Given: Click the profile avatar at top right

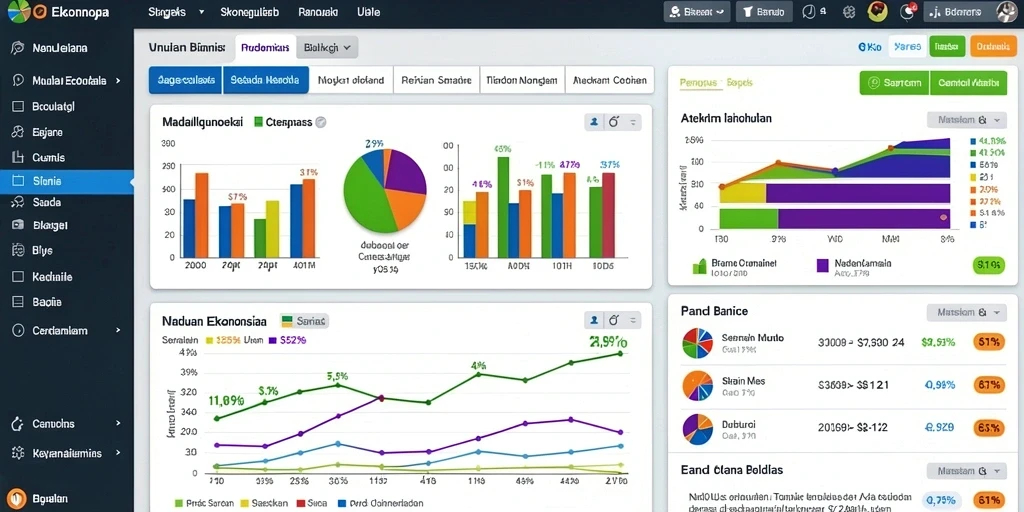Looking at the screenshot, I should [x=1006, y=11].
